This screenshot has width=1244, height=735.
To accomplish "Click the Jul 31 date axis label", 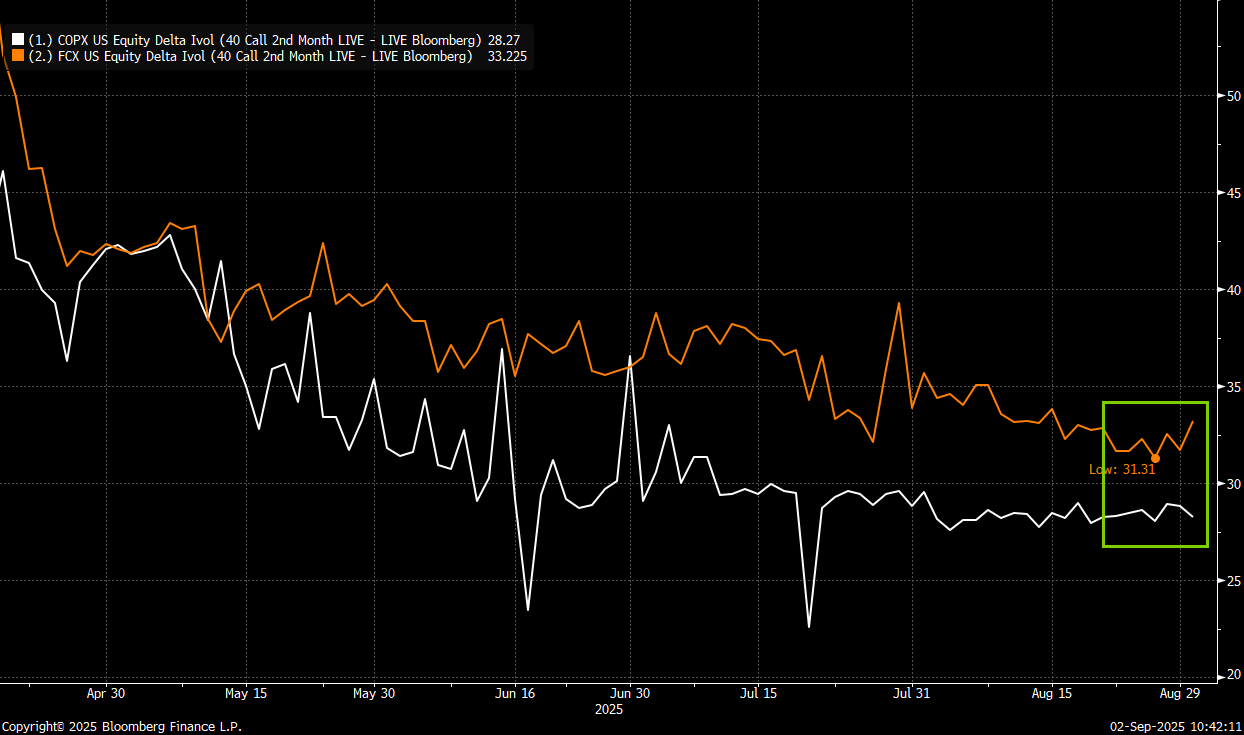I will tap(912, 693).
